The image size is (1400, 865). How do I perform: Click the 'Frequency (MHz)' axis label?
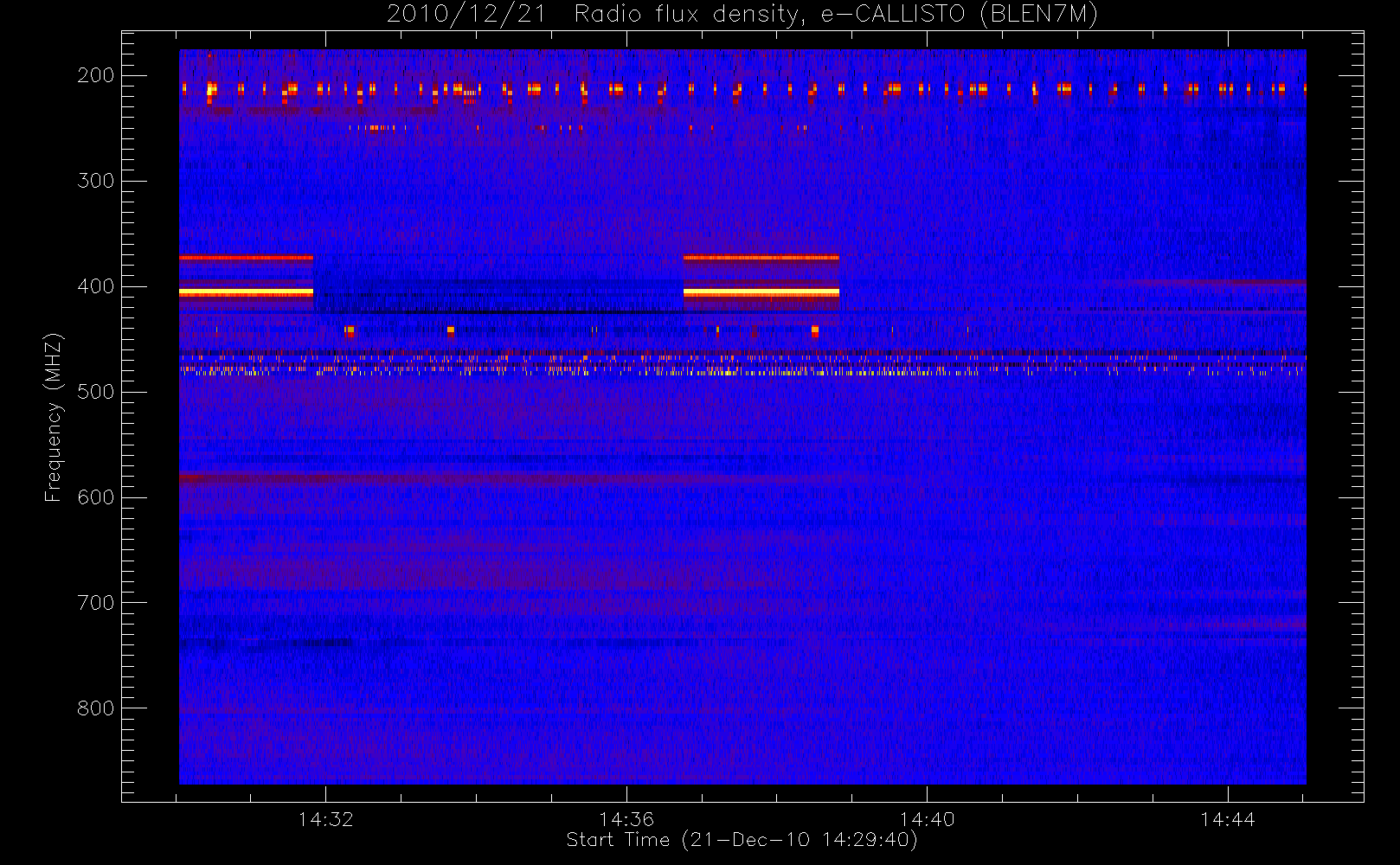click(54, 417)
